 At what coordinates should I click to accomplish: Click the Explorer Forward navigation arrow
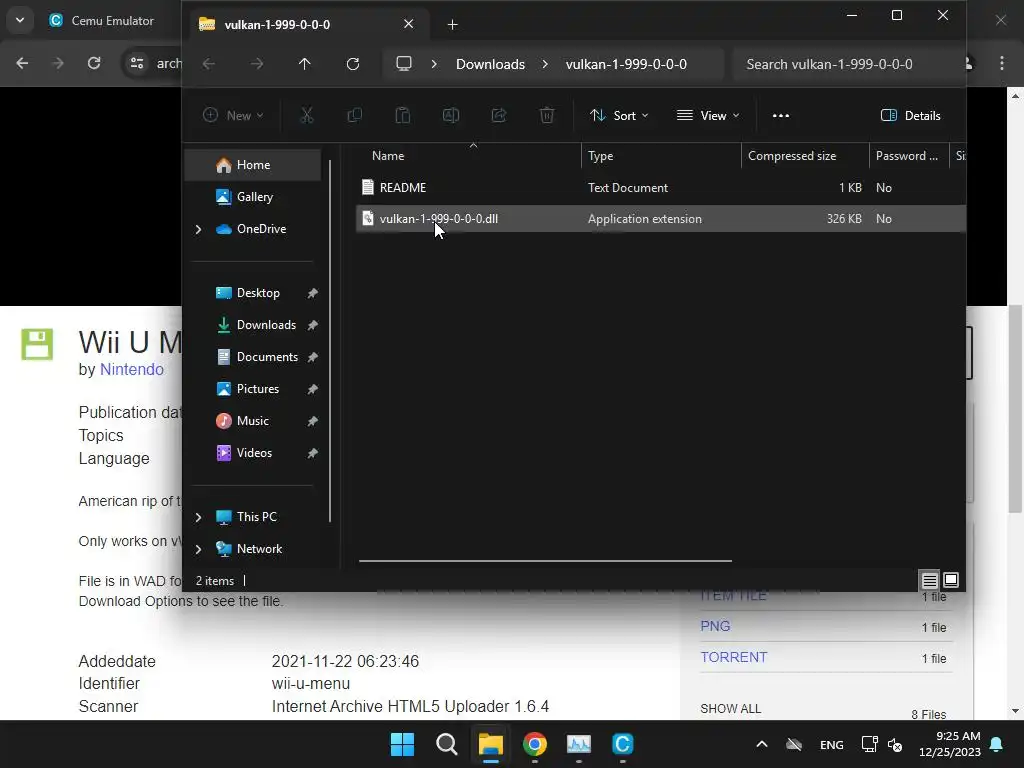pos(257,63)
